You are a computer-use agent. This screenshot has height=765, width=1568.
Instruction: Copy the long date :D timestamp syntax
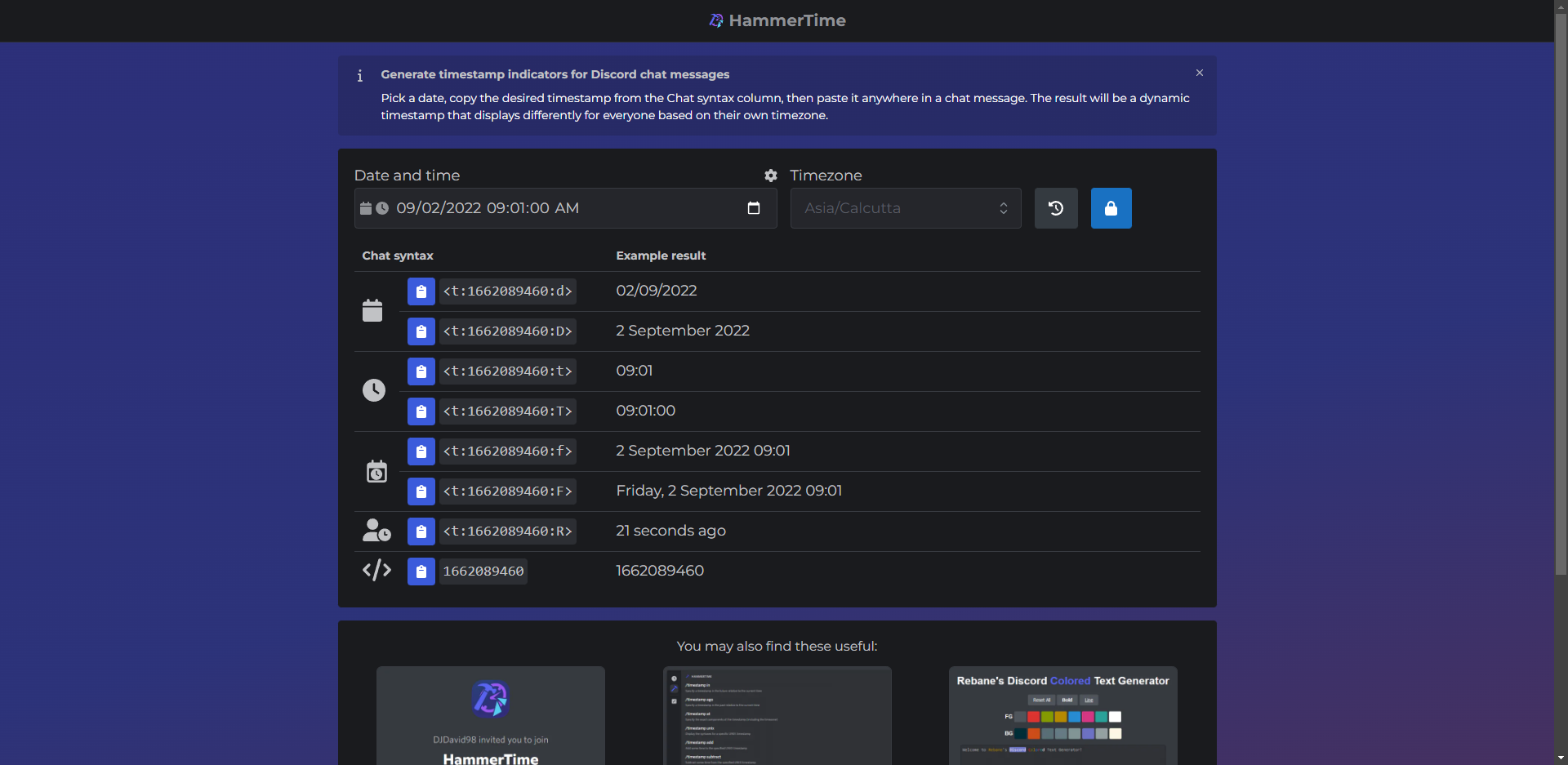click(x=421, y=331)
